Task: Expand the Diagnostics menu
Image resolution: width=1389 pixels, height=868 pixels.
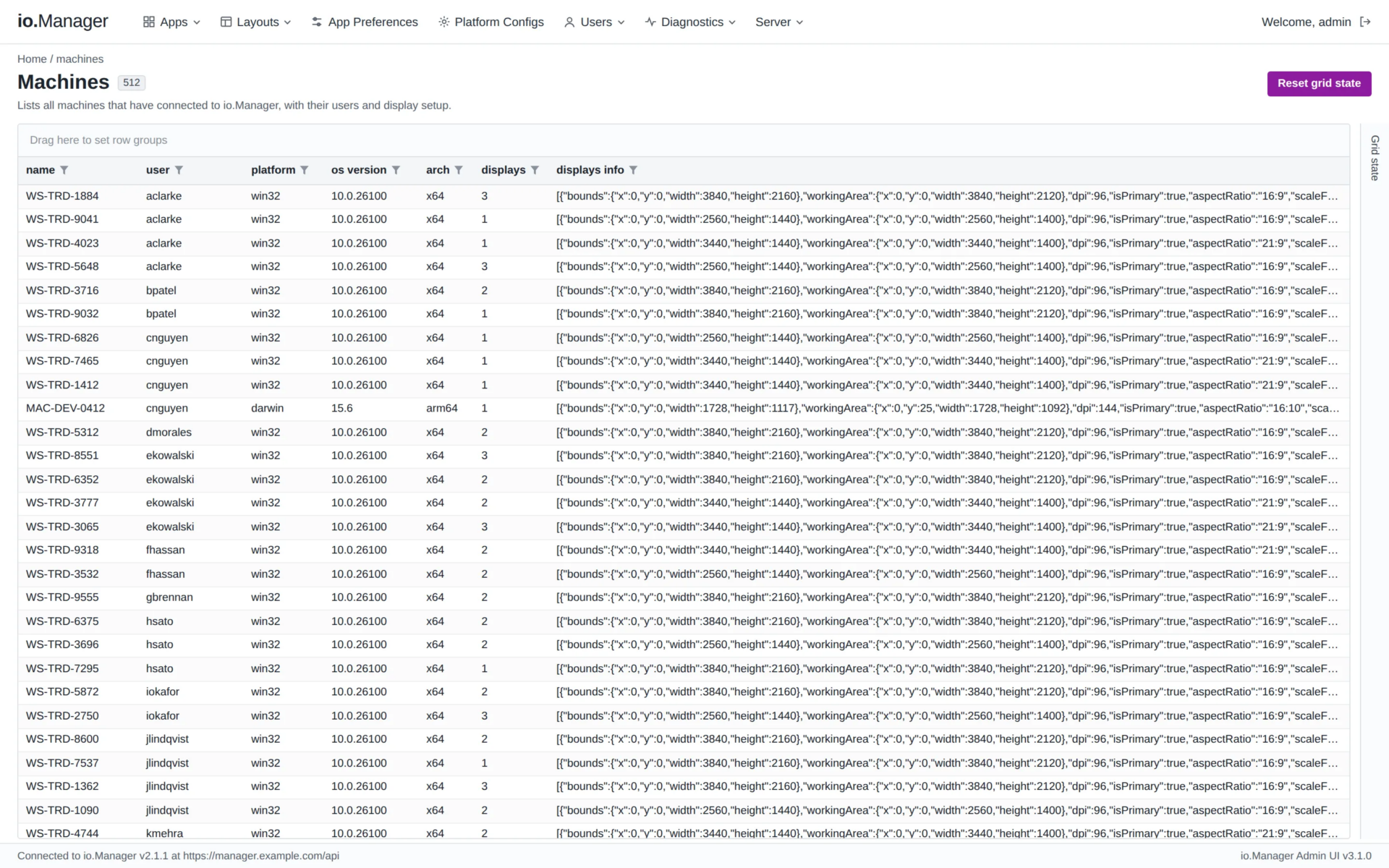Action: [690, 22]
